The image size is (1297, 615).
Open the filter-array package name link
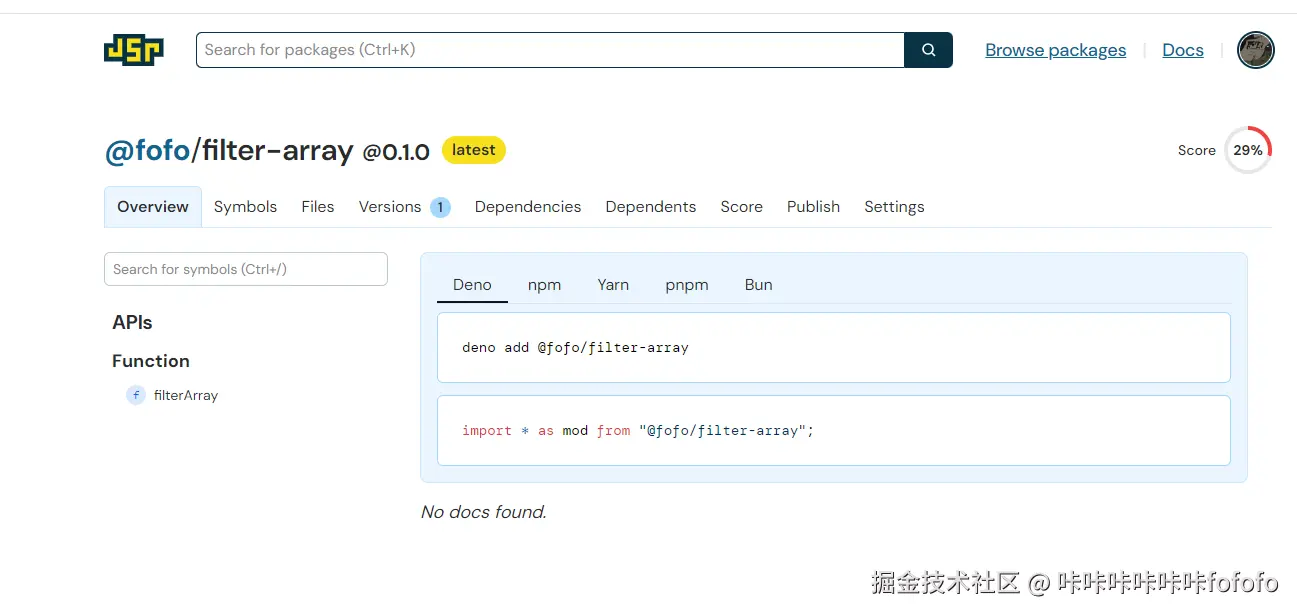tap(278, 151)
